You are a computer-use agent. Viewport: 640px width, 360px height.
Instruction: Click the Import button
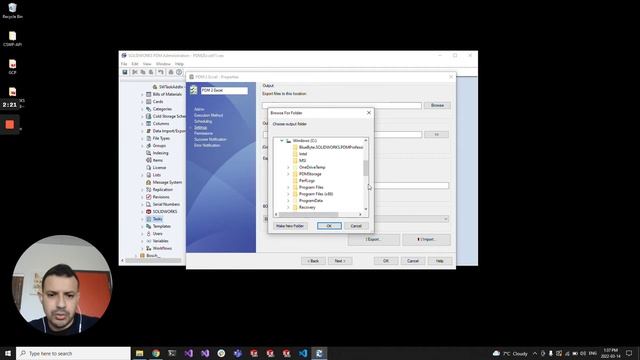pyautogui.click(x=427, y=240)
